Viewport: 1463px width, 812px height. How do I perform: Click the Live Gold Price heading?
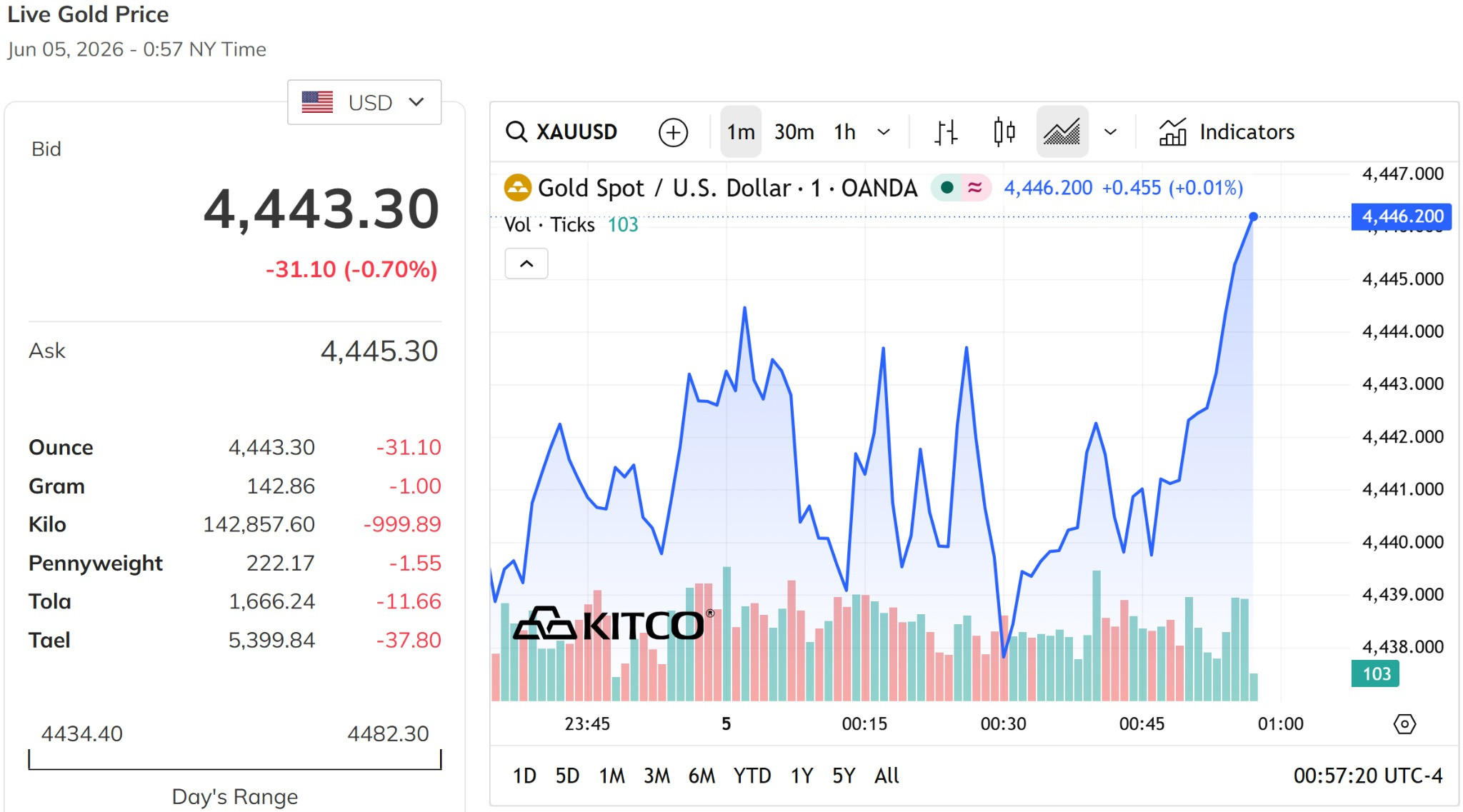click(88, 14)
